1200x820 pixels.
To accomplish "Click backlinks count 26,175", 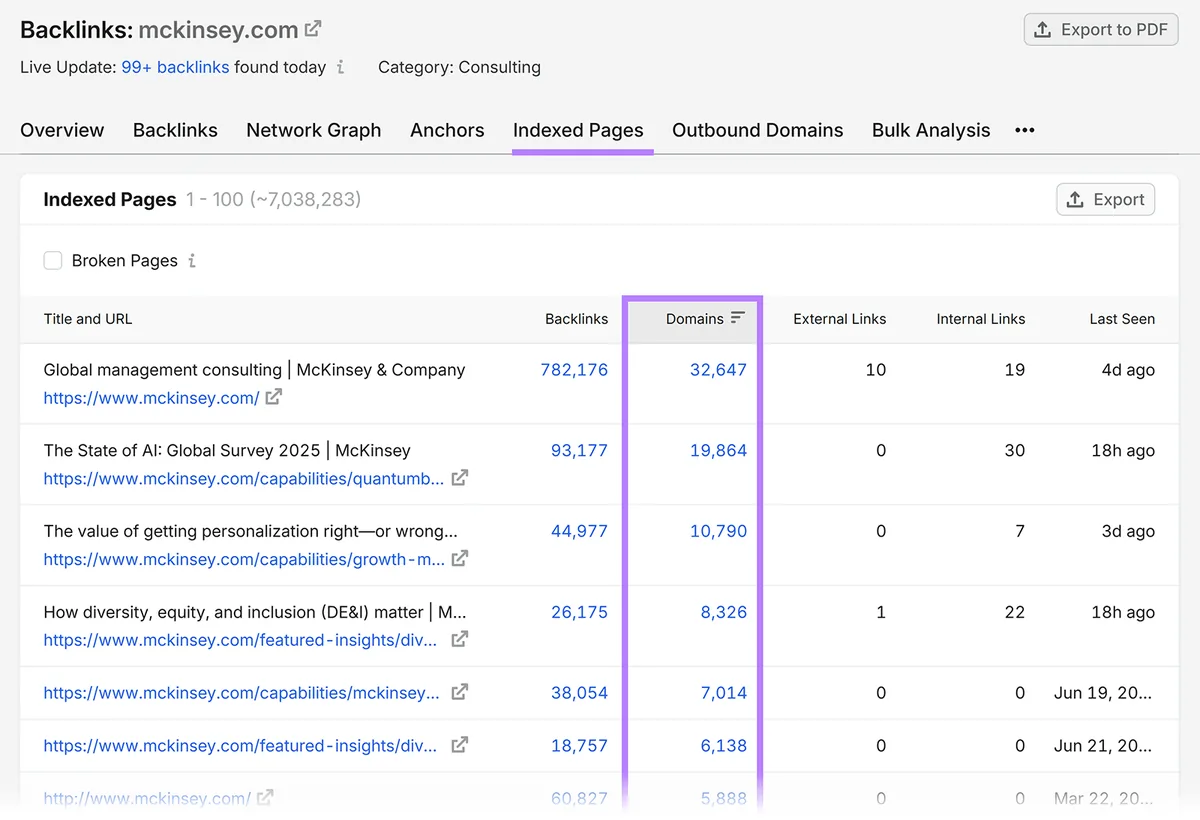I will [579, 612].
